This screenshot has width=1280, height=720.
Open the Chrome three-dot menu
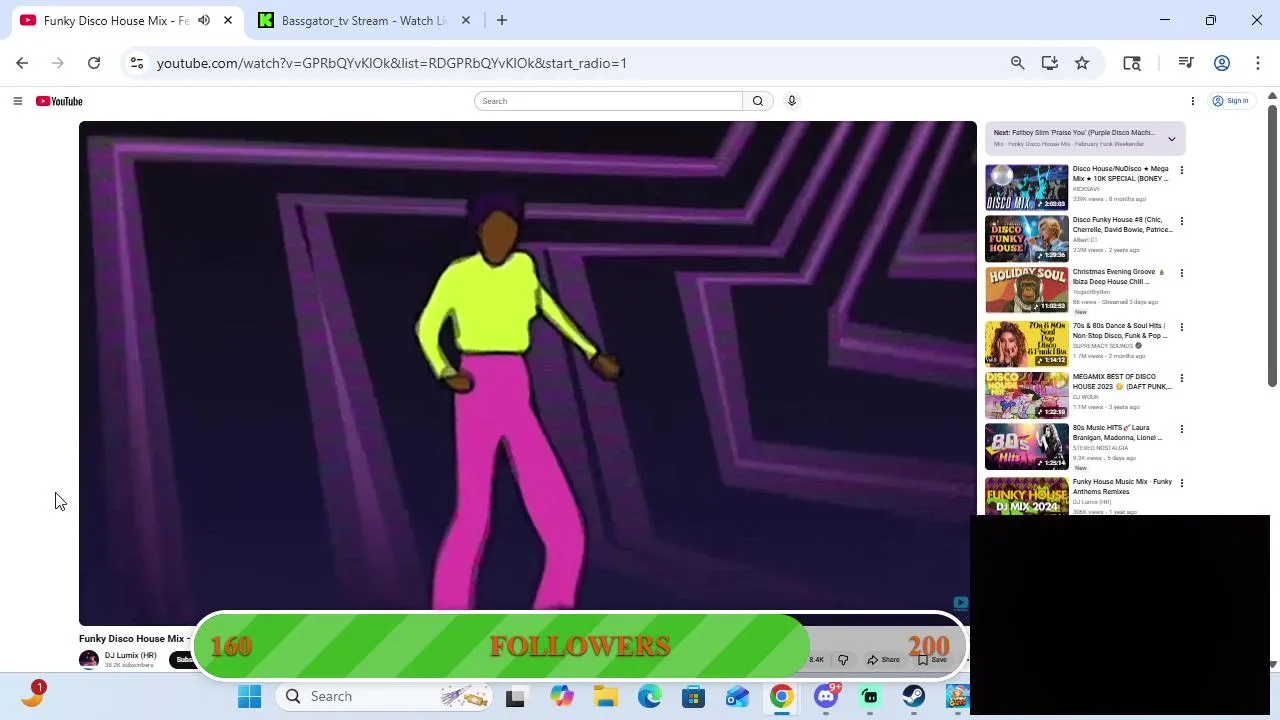pos(1257,63)
